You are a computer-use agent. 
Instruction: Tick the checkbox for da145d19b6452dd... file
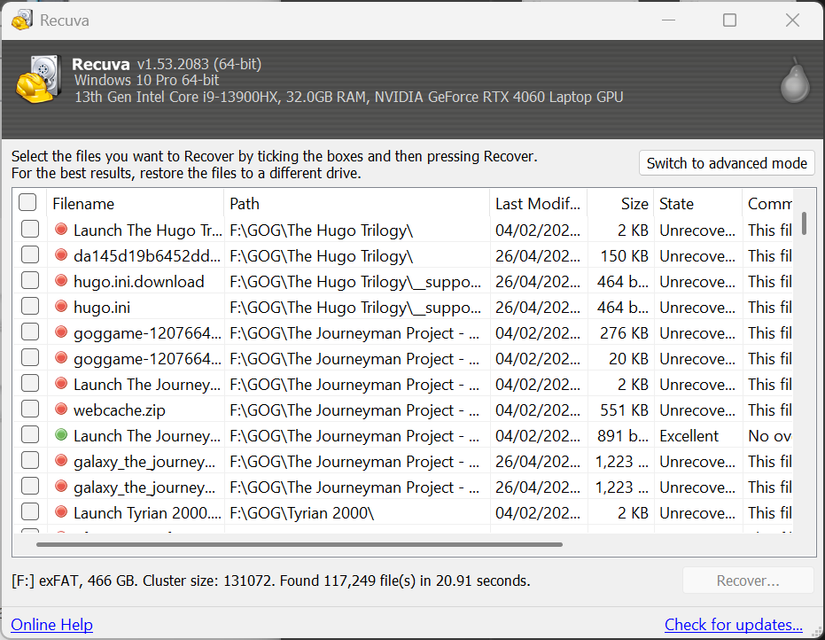click(x=30, y=255)
